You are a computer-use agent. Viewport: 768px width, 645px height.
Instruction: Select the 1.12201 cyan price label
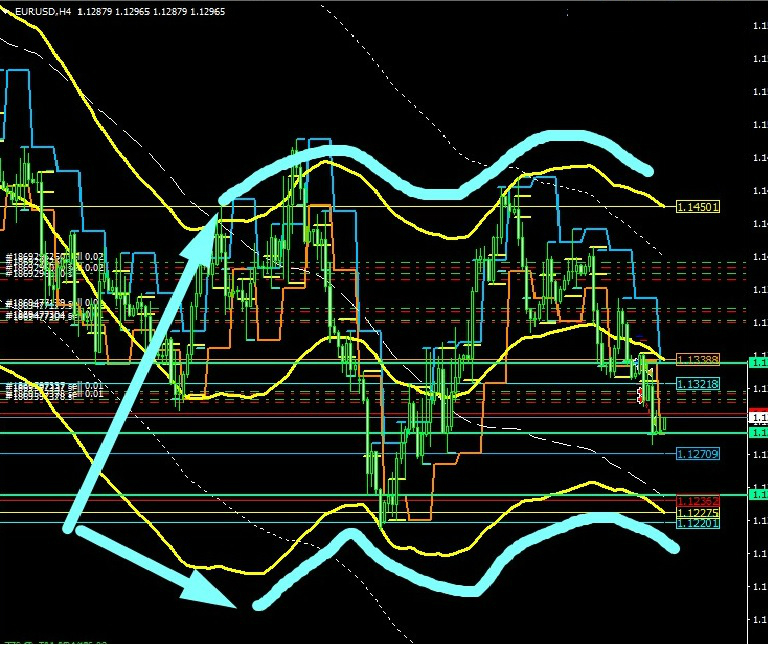point(697,523)
